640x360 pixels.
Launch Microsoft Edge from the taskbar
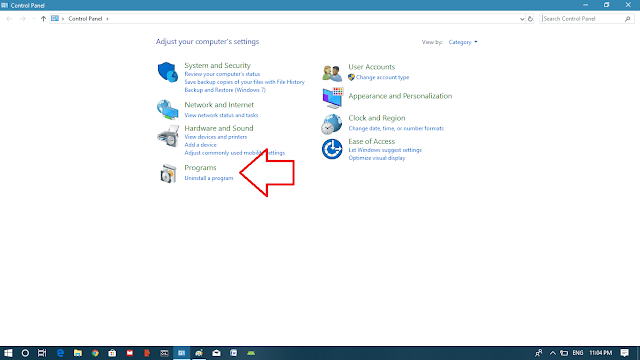[60, 353]
